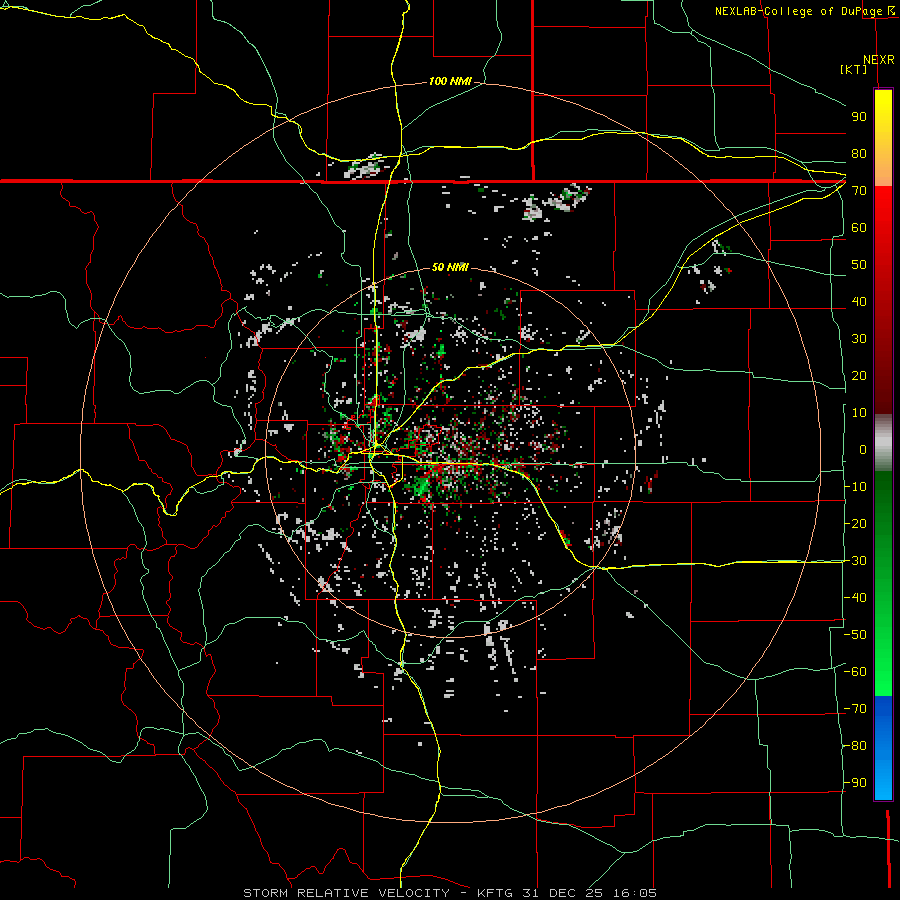This screenshot has width=900, height=900.
Task: Click the positive 30 knot scale label
Action: [x=859, y=339]
